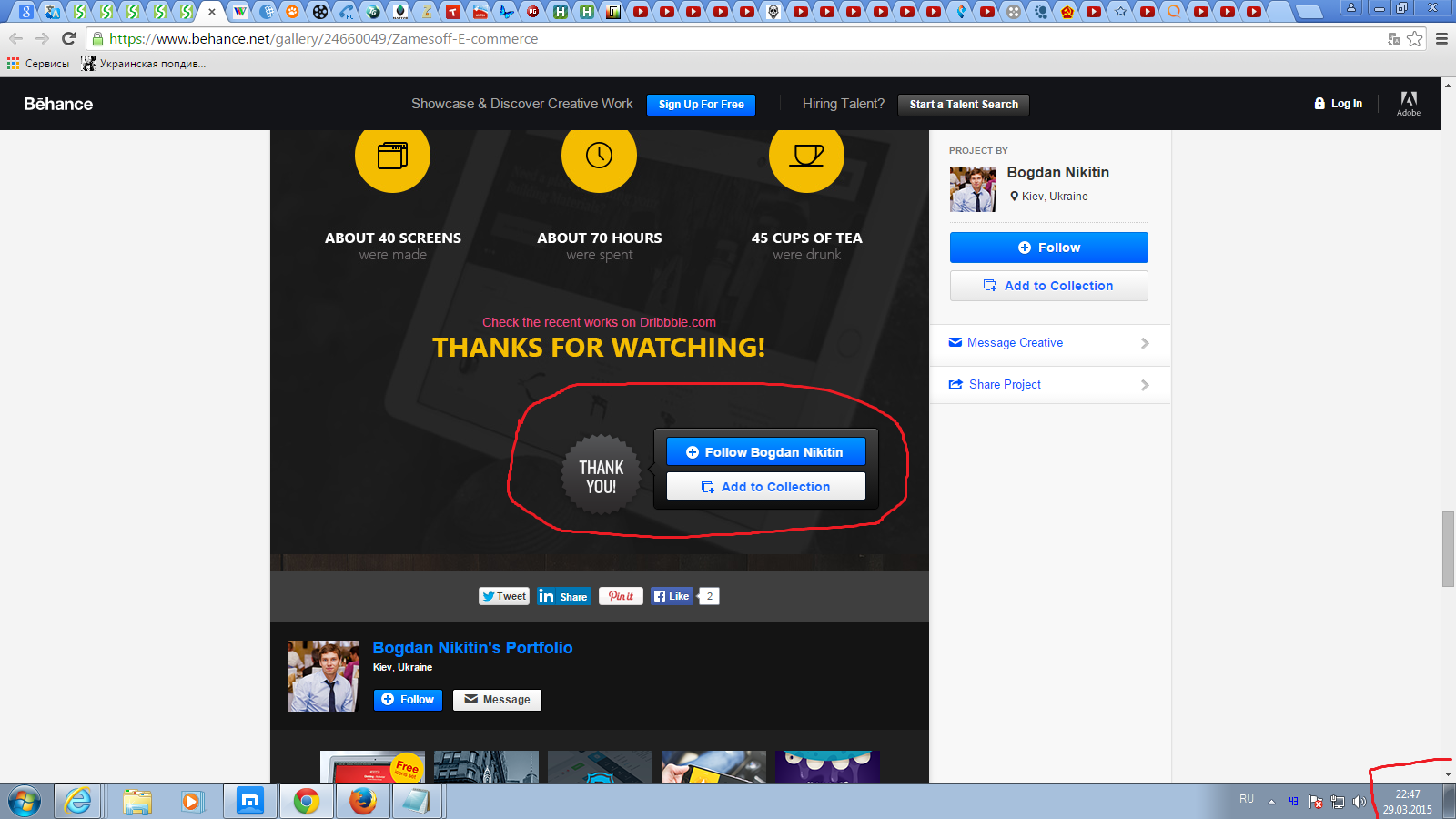
Task: Click the LinkedIn Share button
Action: click(563, 596)
